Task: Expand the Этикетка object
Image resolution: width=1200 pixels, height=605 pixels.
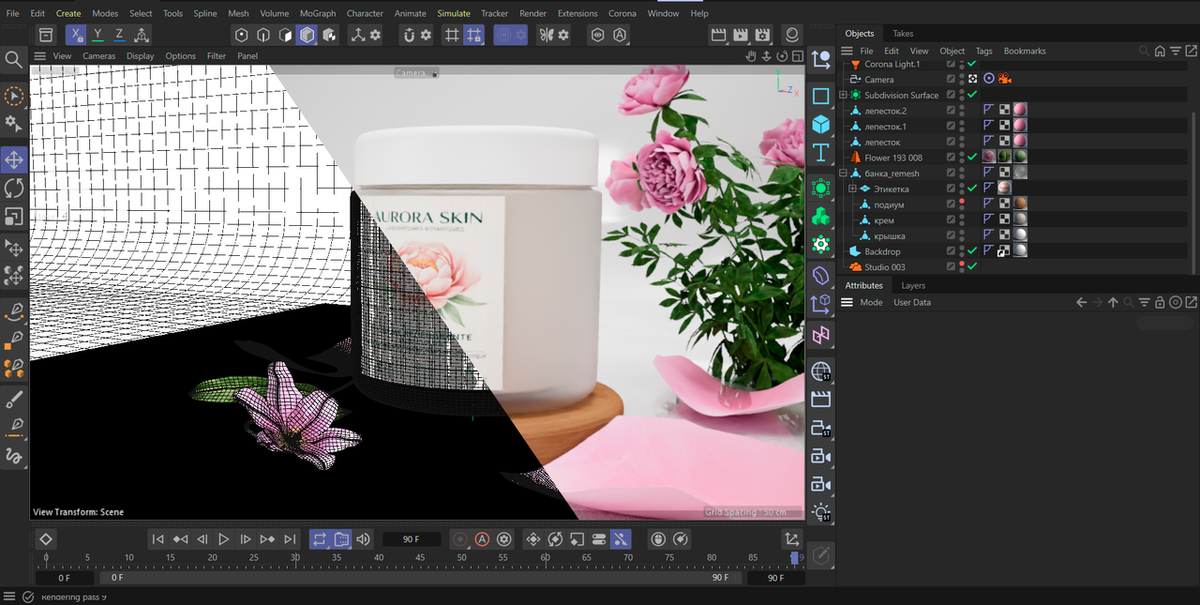Action: 852,189
